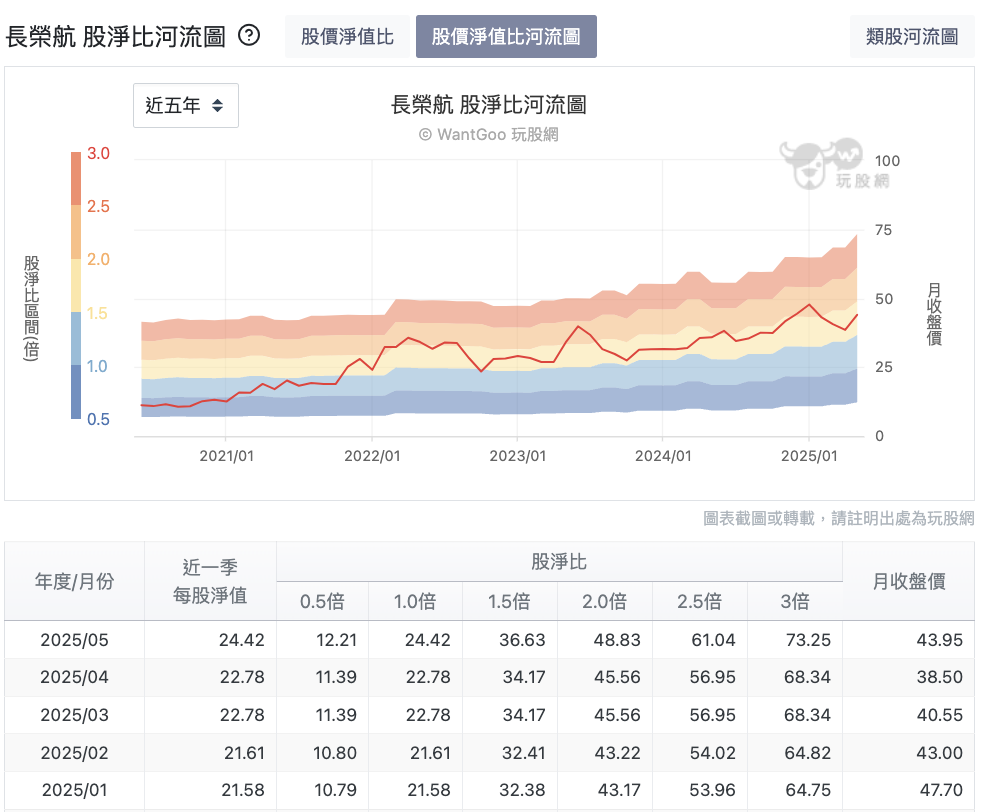
Task: Click the © WantGoo 玩股網 credit text
Action: 488,135
